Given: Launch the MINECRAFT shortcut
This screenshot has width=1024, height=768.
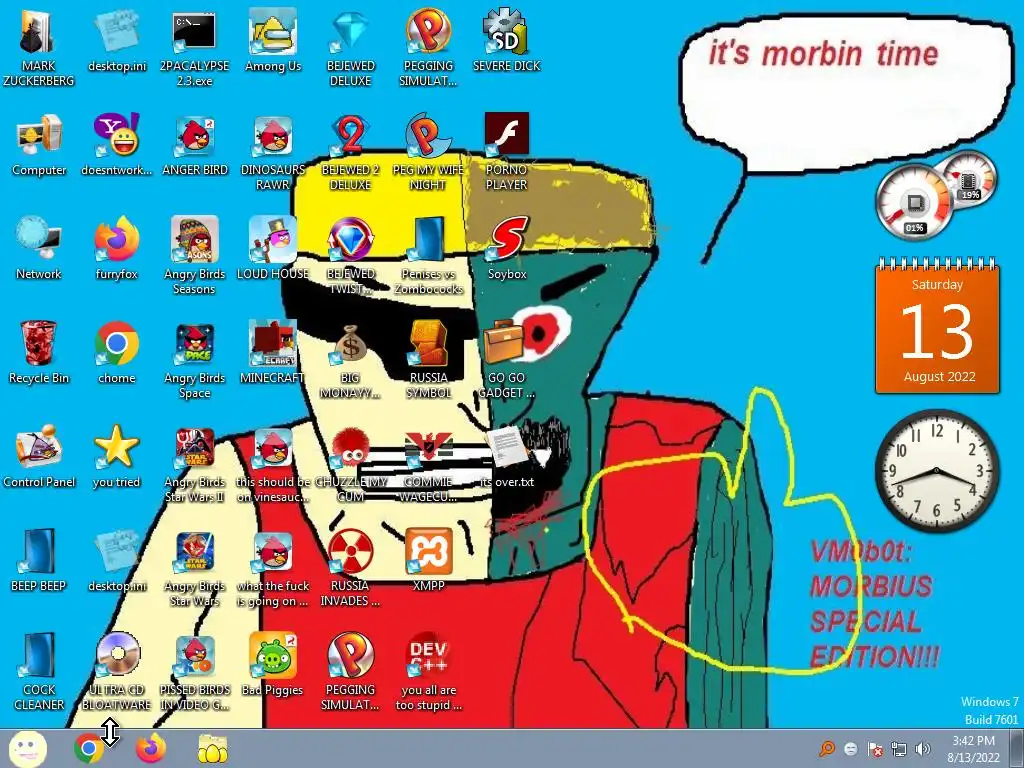Looking at the screenshot, I should pyautogui.click(x=272, y=344).
